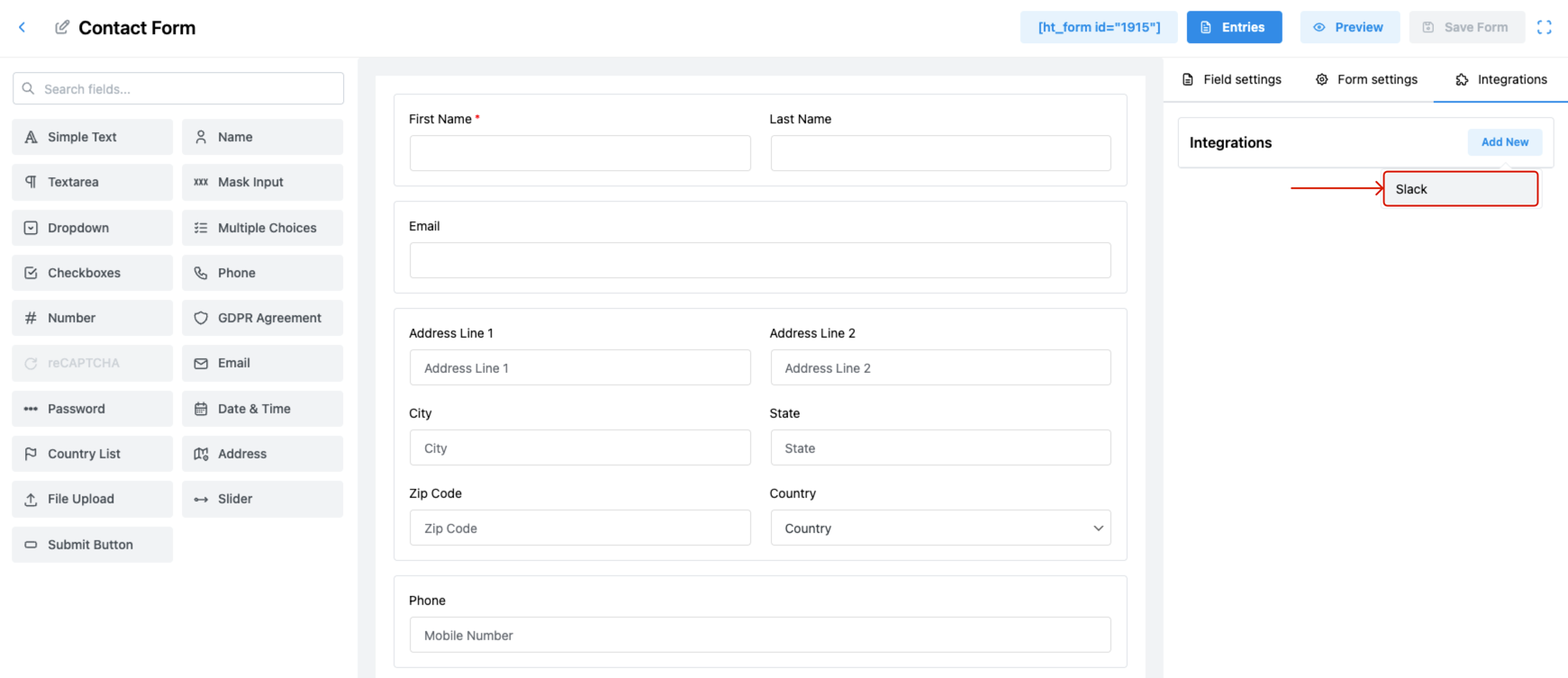Add a Multiple Choices field
The image size is (1568, 678).
[x=262, y=228]
